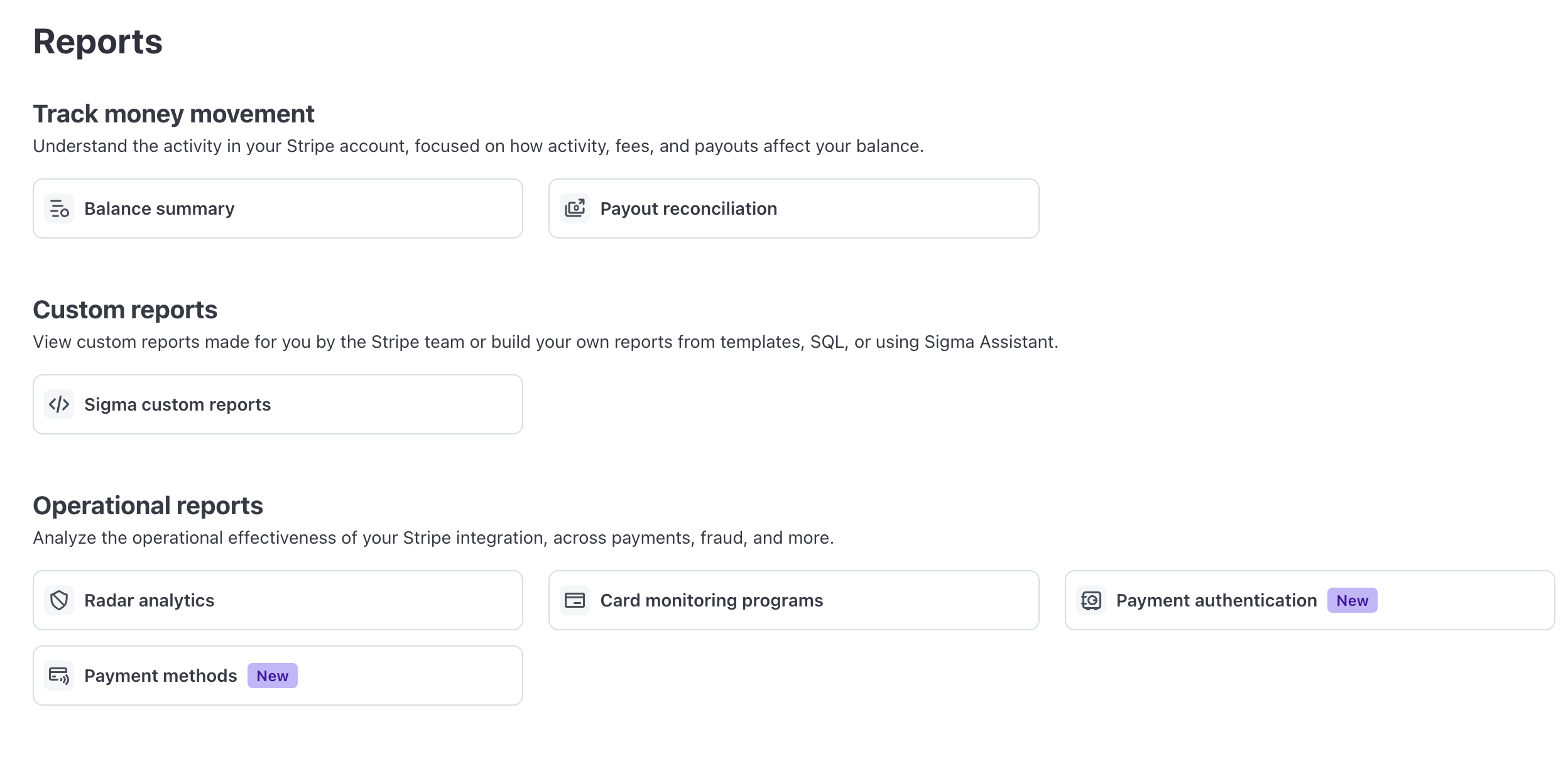Open the Payment methods report

[278, 676]
